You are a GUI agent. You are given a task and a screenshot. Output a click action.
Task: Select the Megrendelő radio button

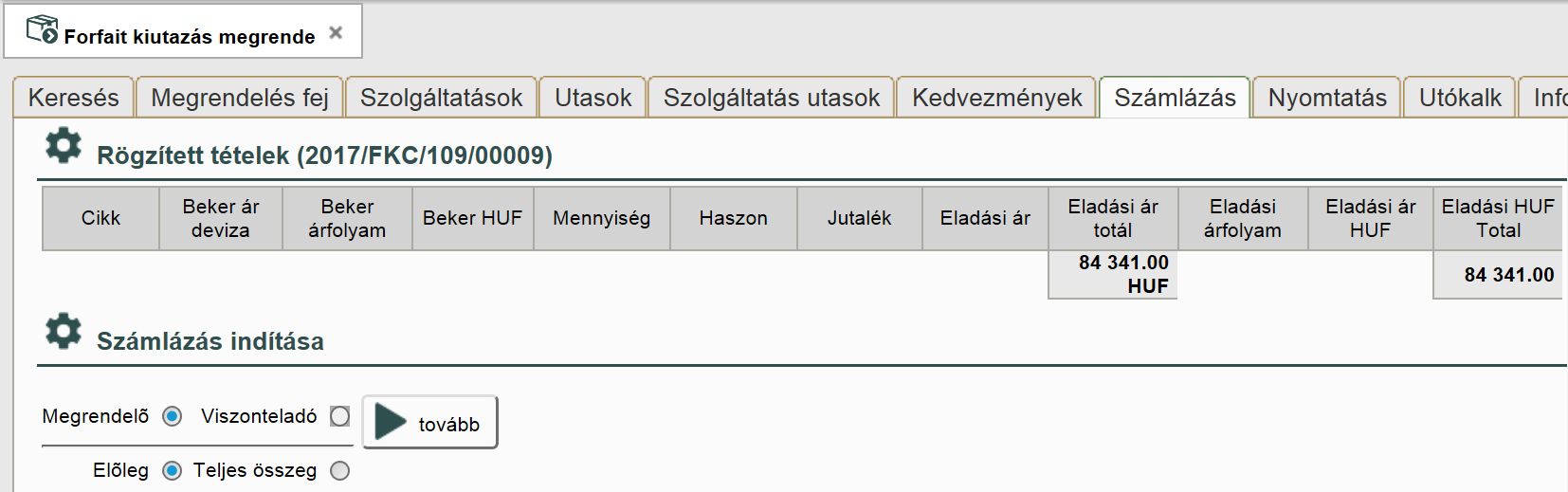pos(173,416)
